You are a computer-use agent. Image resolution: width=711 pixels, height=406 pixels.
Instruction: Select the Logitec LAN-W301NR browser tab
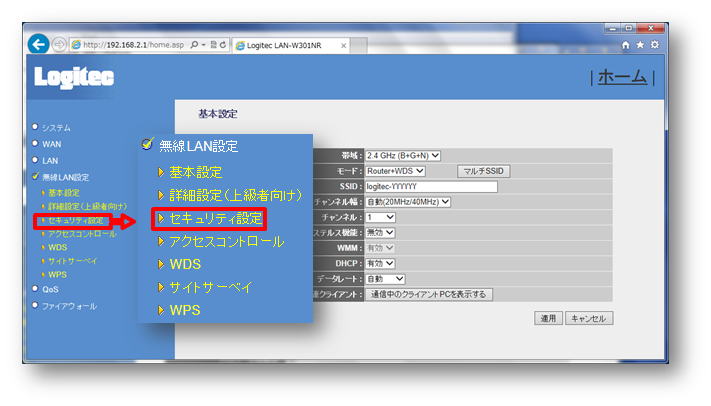(x=291, y=45)
